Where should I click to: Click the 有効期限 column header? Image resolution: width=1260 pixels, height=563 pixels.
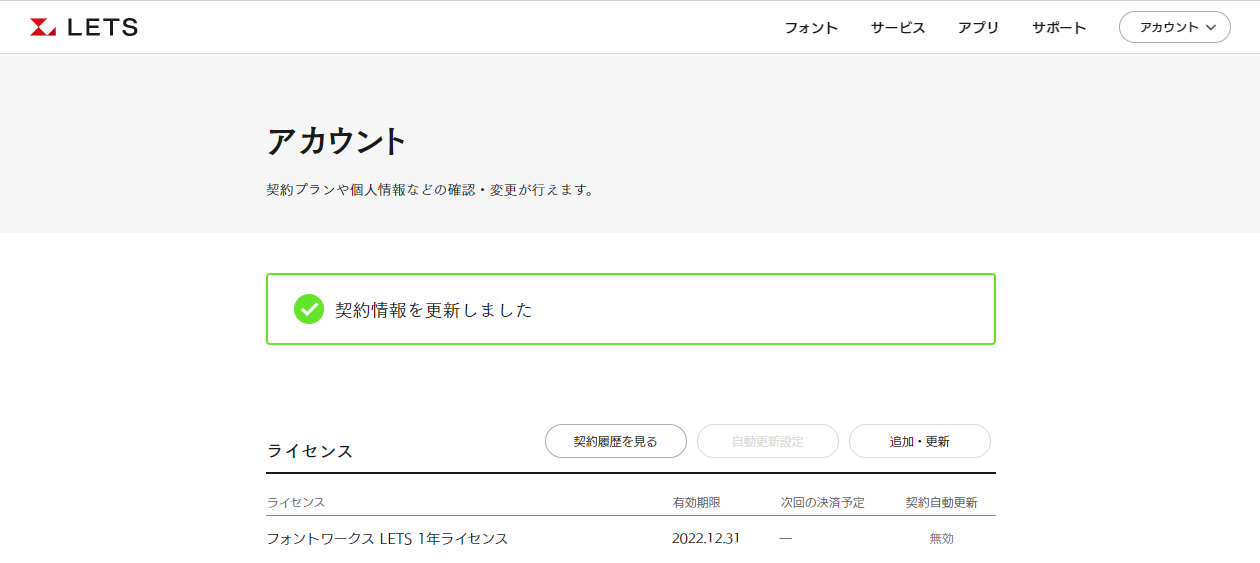697,502
